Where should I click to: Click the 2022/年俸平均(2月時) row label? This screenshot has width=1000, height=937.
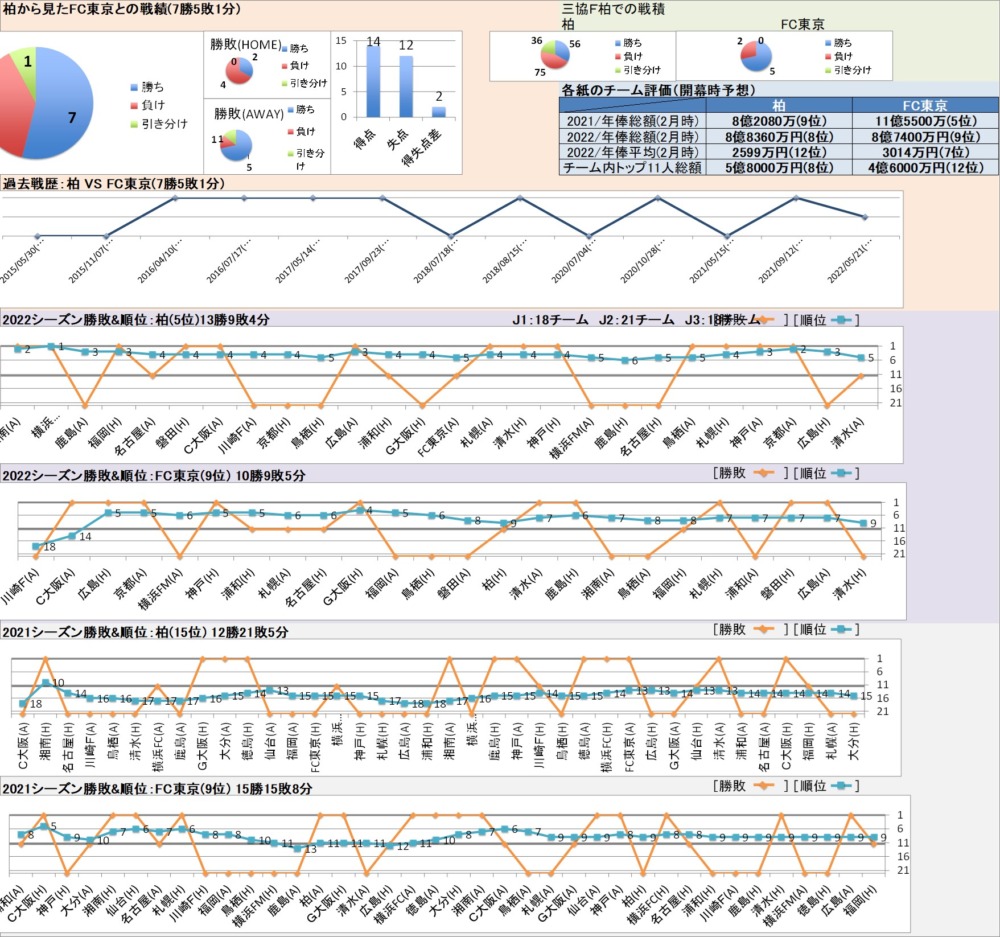point(632,152)
